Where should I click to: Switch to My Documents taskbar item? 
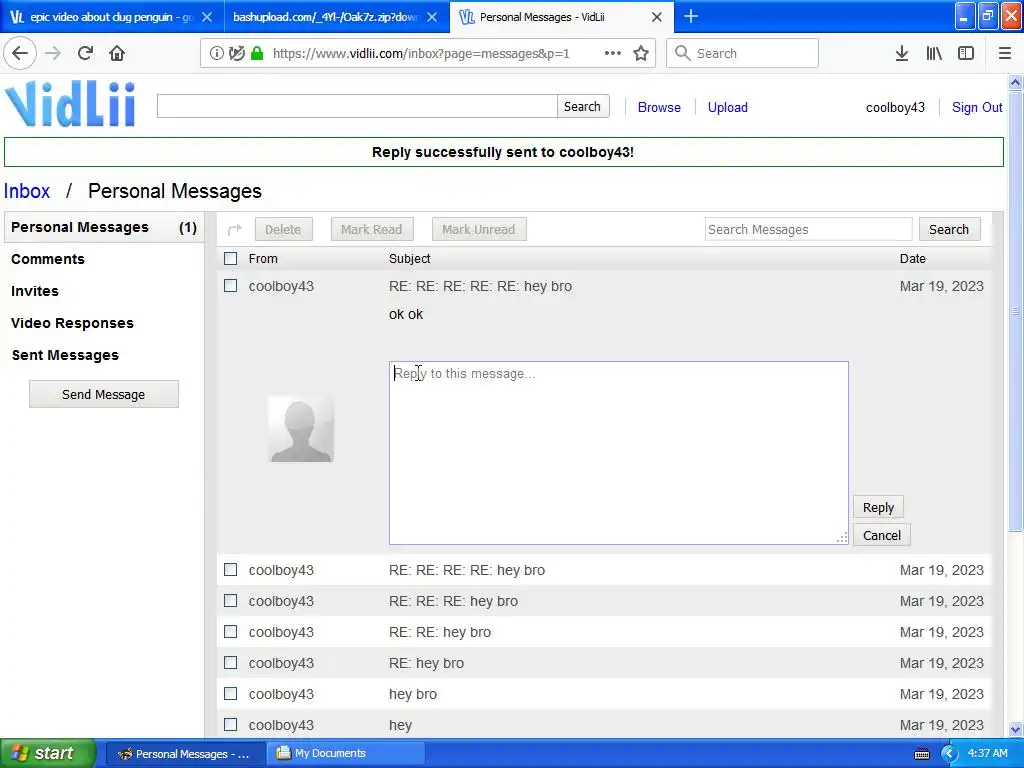coord(345,753)
